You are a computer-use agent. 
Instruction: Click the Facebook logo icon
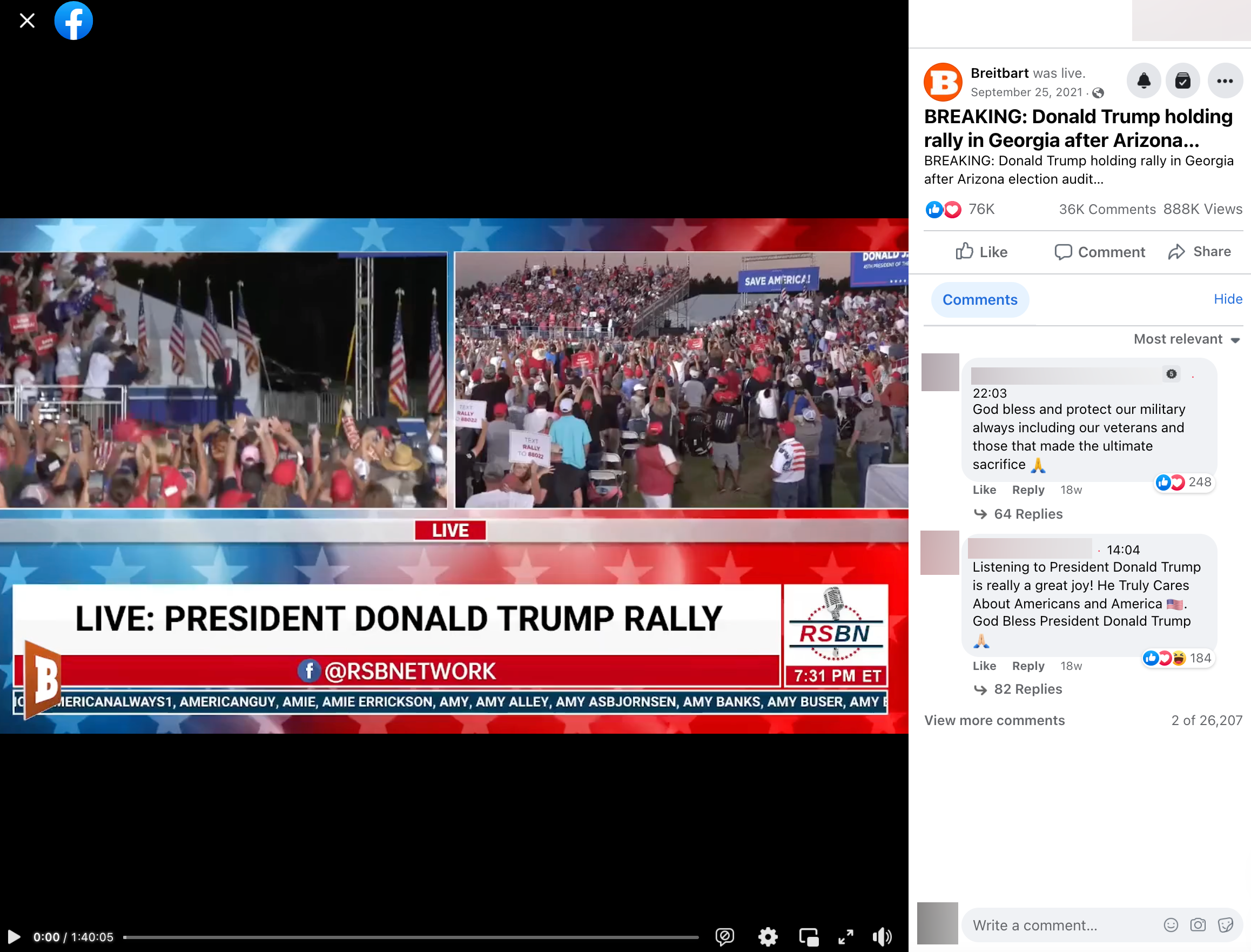[x=73, y=21]
